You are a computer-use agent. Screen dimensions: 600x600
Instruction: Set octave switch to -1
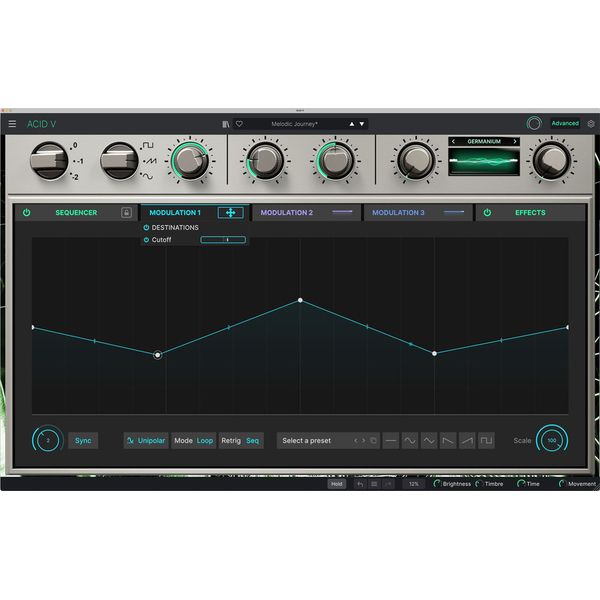[x=78, y=161]
